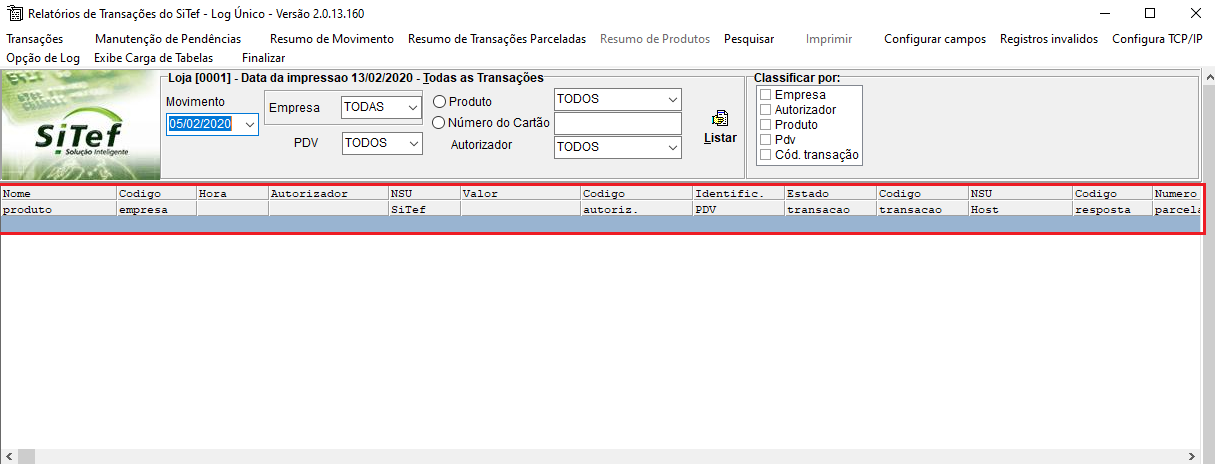Screen dimensions: 1215x464
Task: Click the Codigo autoriz. column header
Action: pyautogui.click(x=637, y=202)
